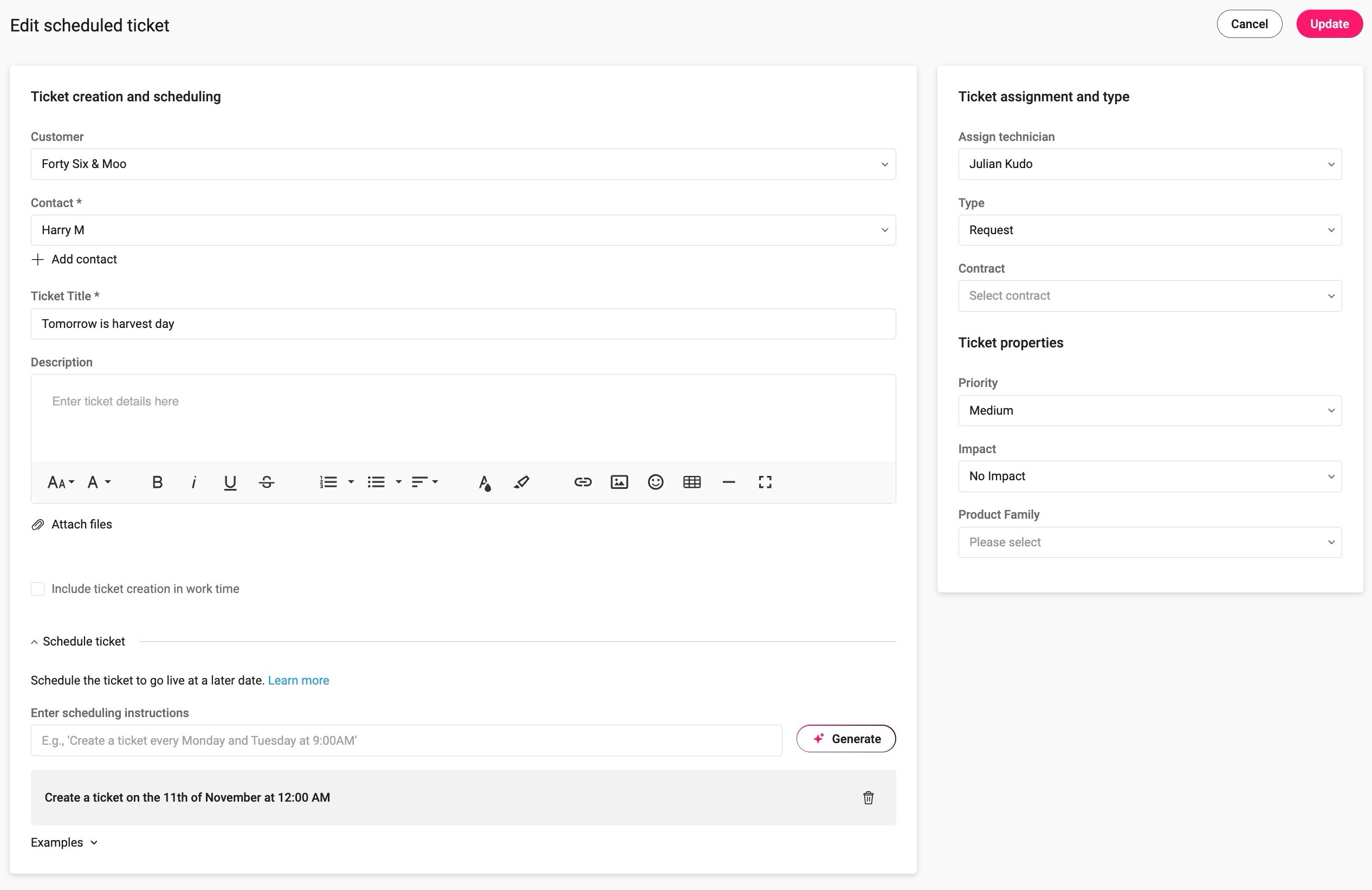Toggle bold formatting
This screenshot has width=1372, height=890.
coord(157,482)
